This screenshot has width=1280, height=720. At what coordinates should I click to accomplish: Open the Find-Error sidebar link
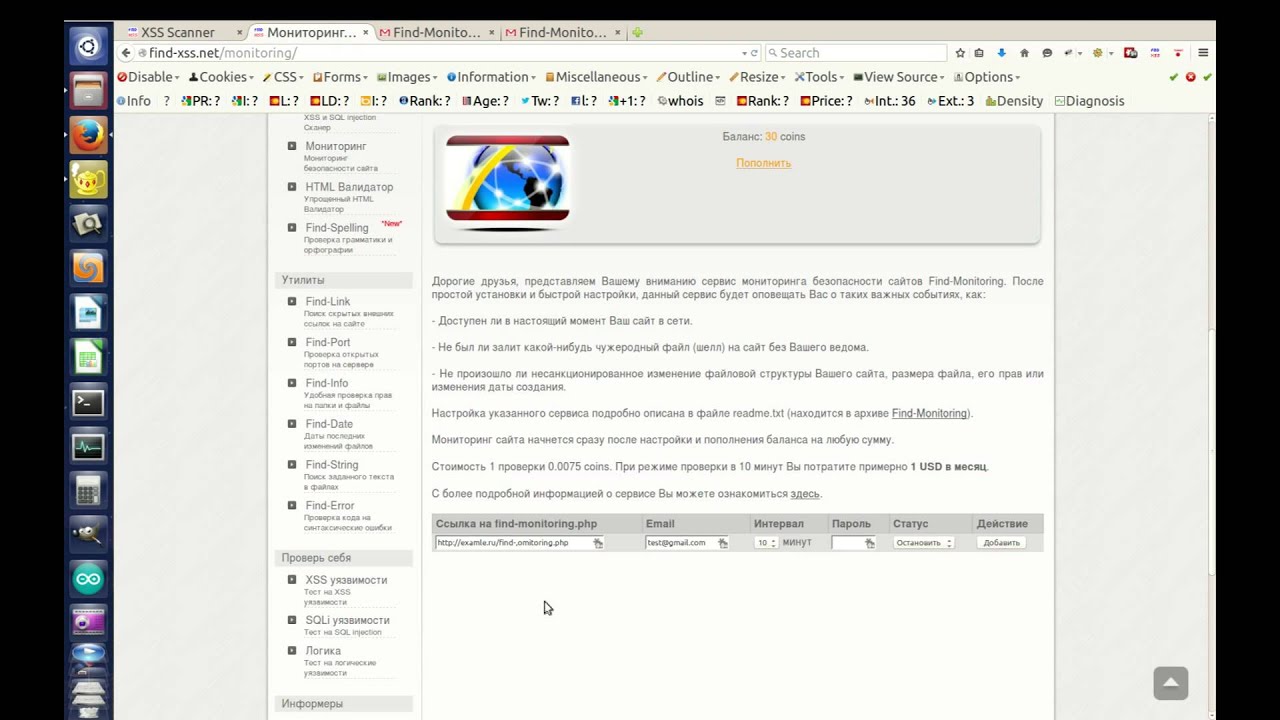click(330, 506)
